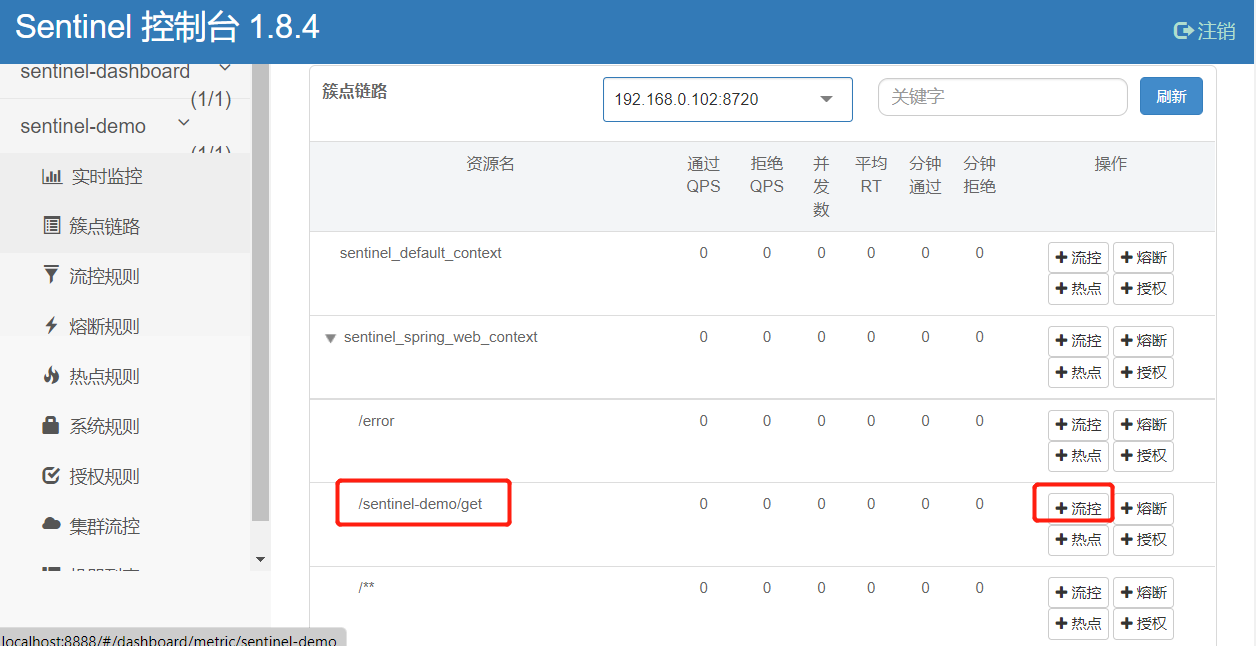The width and height of the screenshot is (1256, 646).
Task: Open the 192.168.0.102:8720 machine dropdown
Action: 727,100
